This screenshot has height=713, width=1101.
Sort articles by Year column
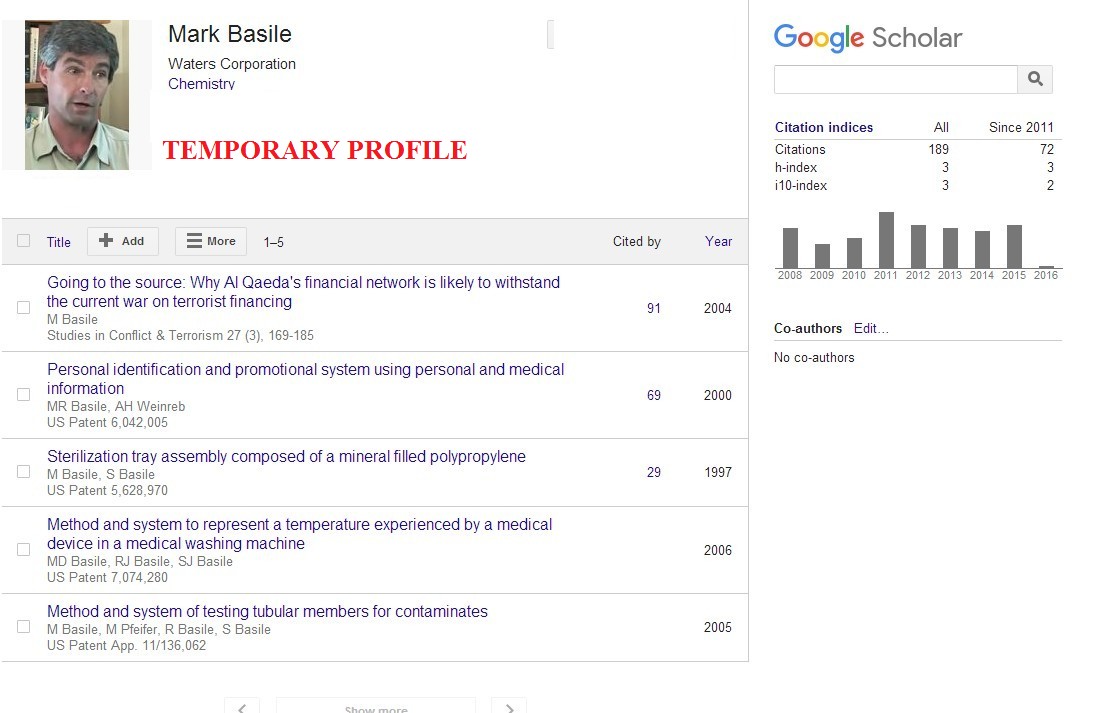718,241
